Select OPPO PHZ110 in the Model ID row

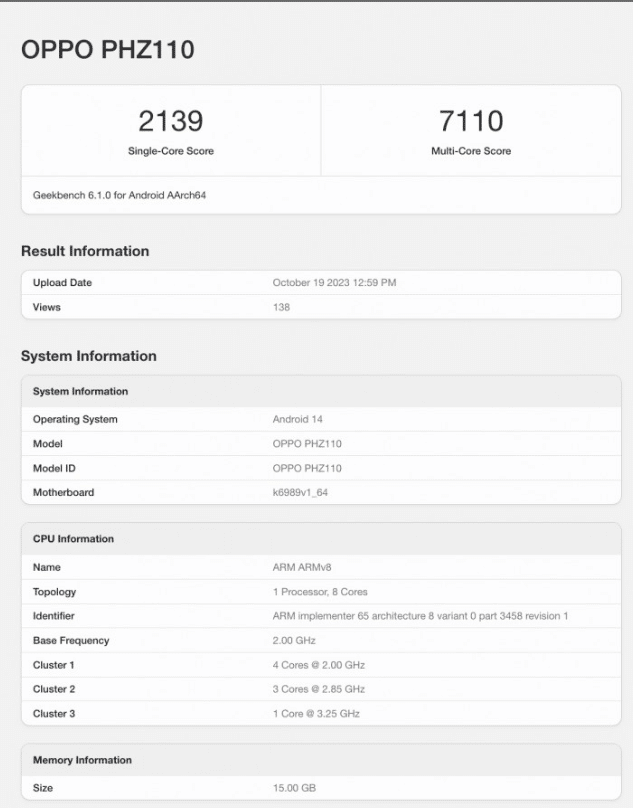pyautogui.click(x=307, y=468)
